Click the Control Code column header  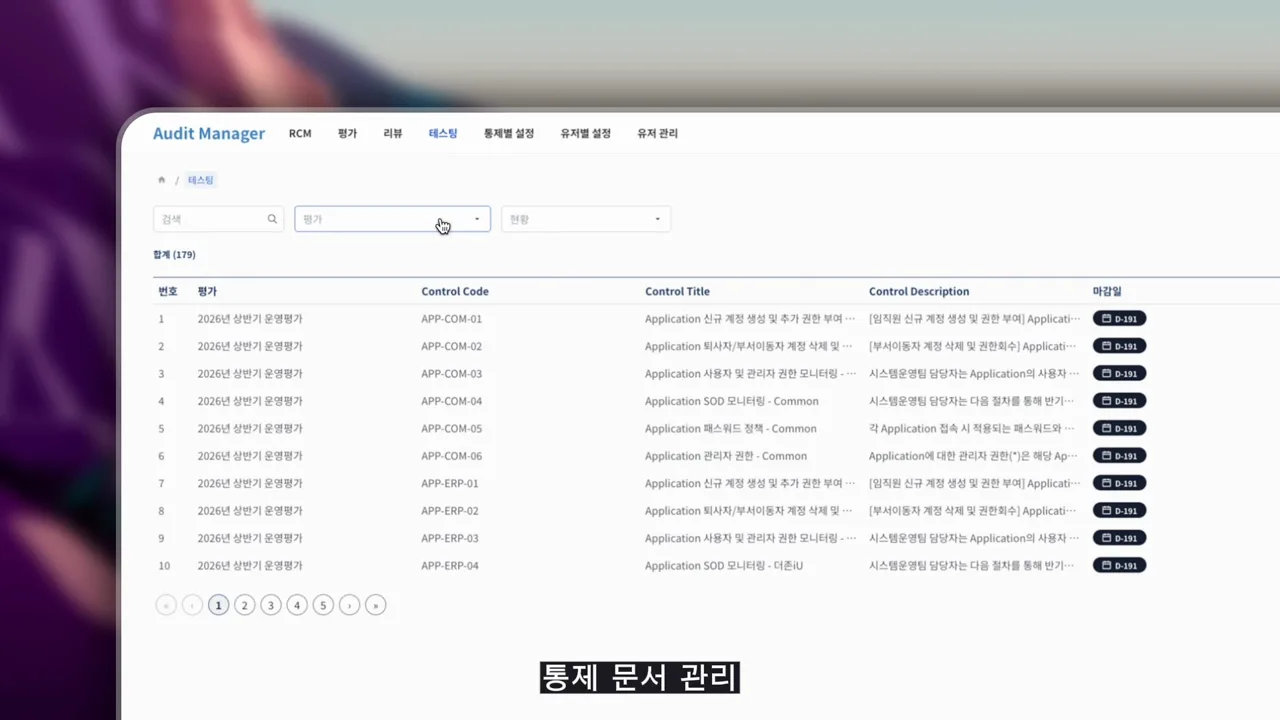point(455,292)
